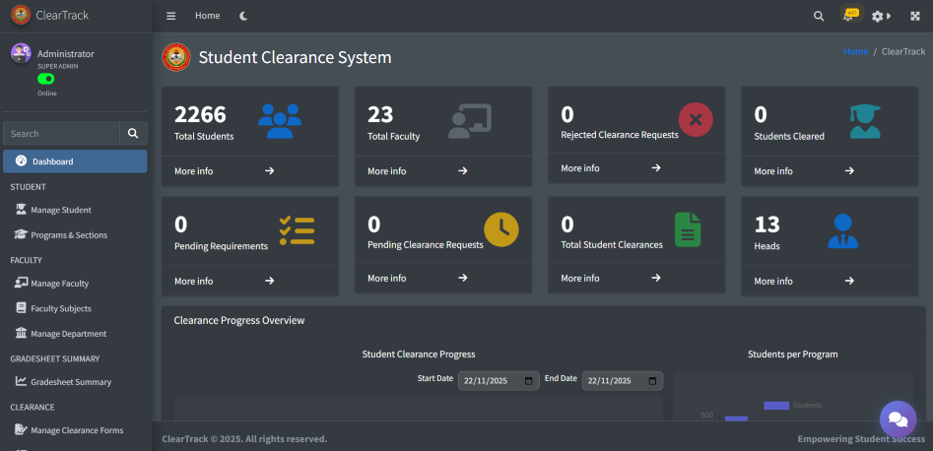Open Faculty Subjects in sidebar
Image resolution: width=933 pixels, height=451 pixels.
tap(75, 308)
